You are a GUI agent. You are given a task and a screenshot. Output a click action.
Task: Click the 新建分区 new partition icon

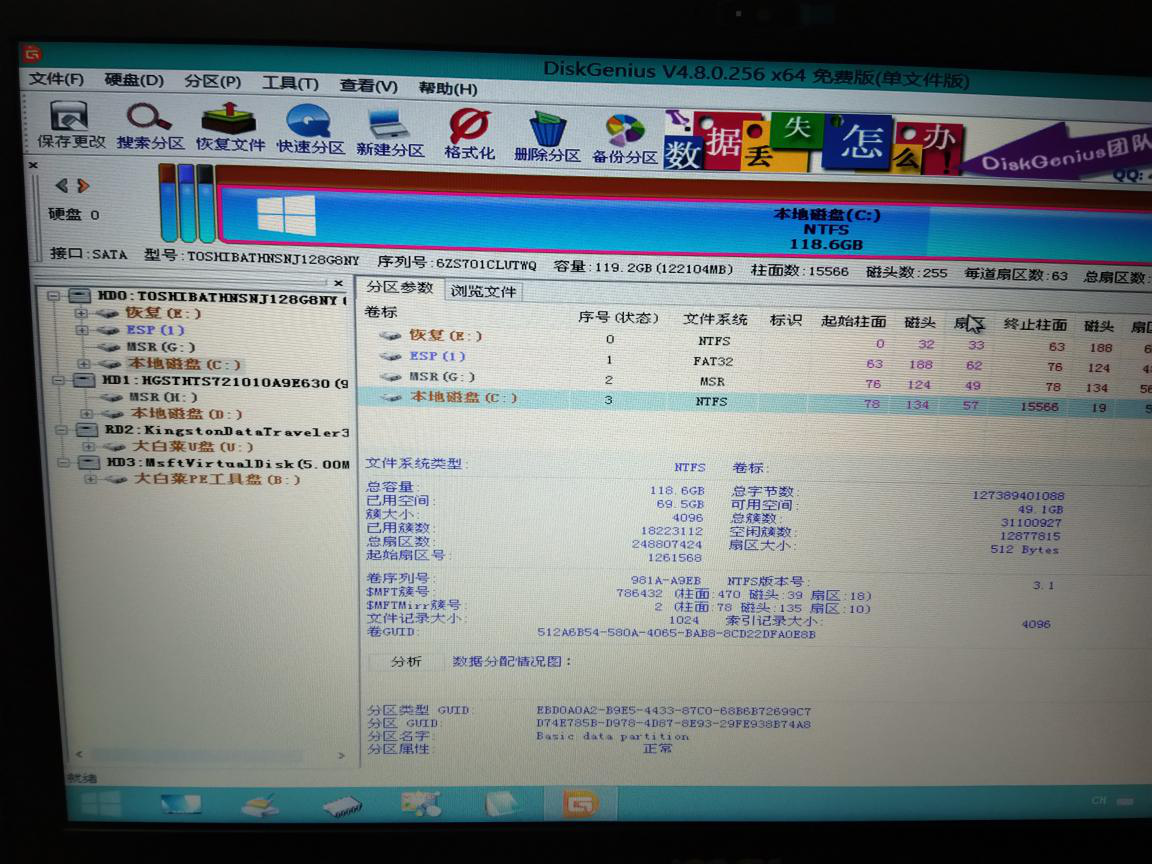[389, 132]
